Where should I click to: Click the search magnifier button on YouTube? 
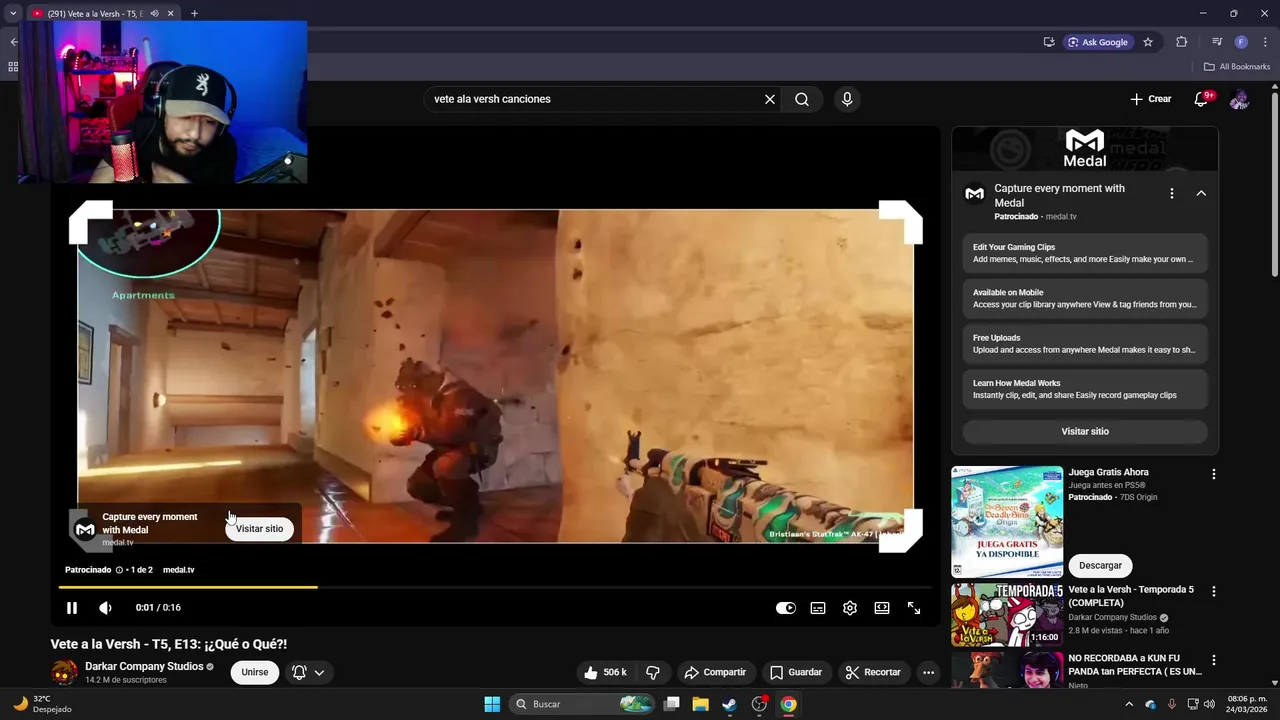point(802,99)
